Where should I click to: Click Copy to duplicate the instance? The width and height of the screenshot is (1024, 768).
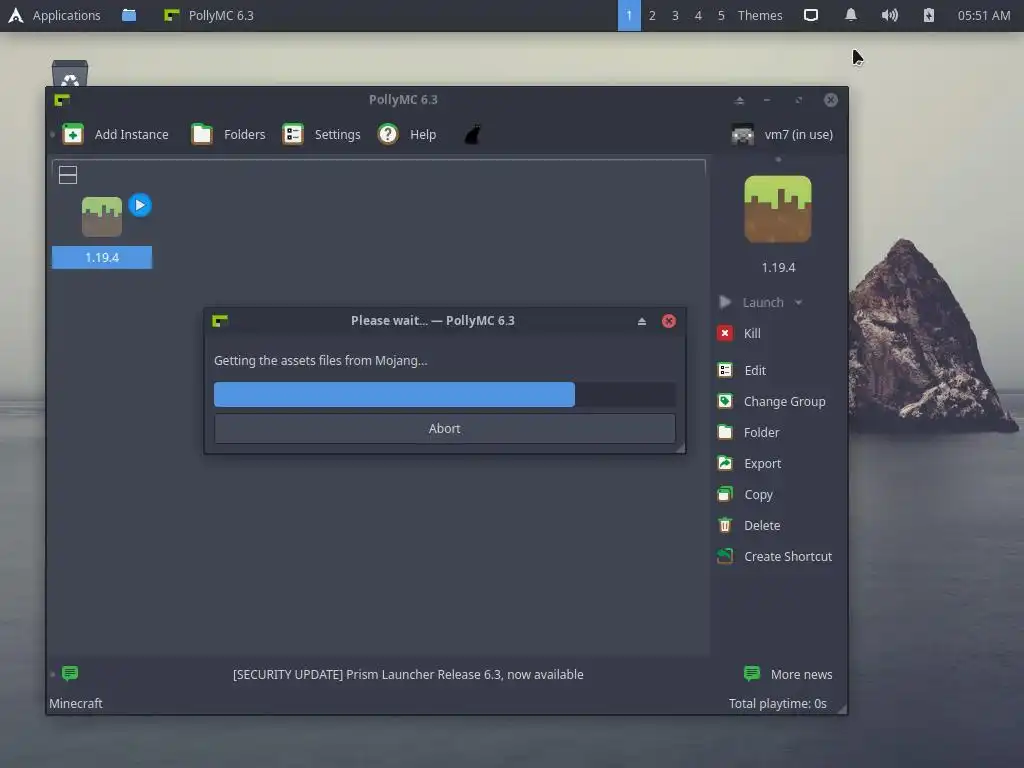tap(746, 494)
